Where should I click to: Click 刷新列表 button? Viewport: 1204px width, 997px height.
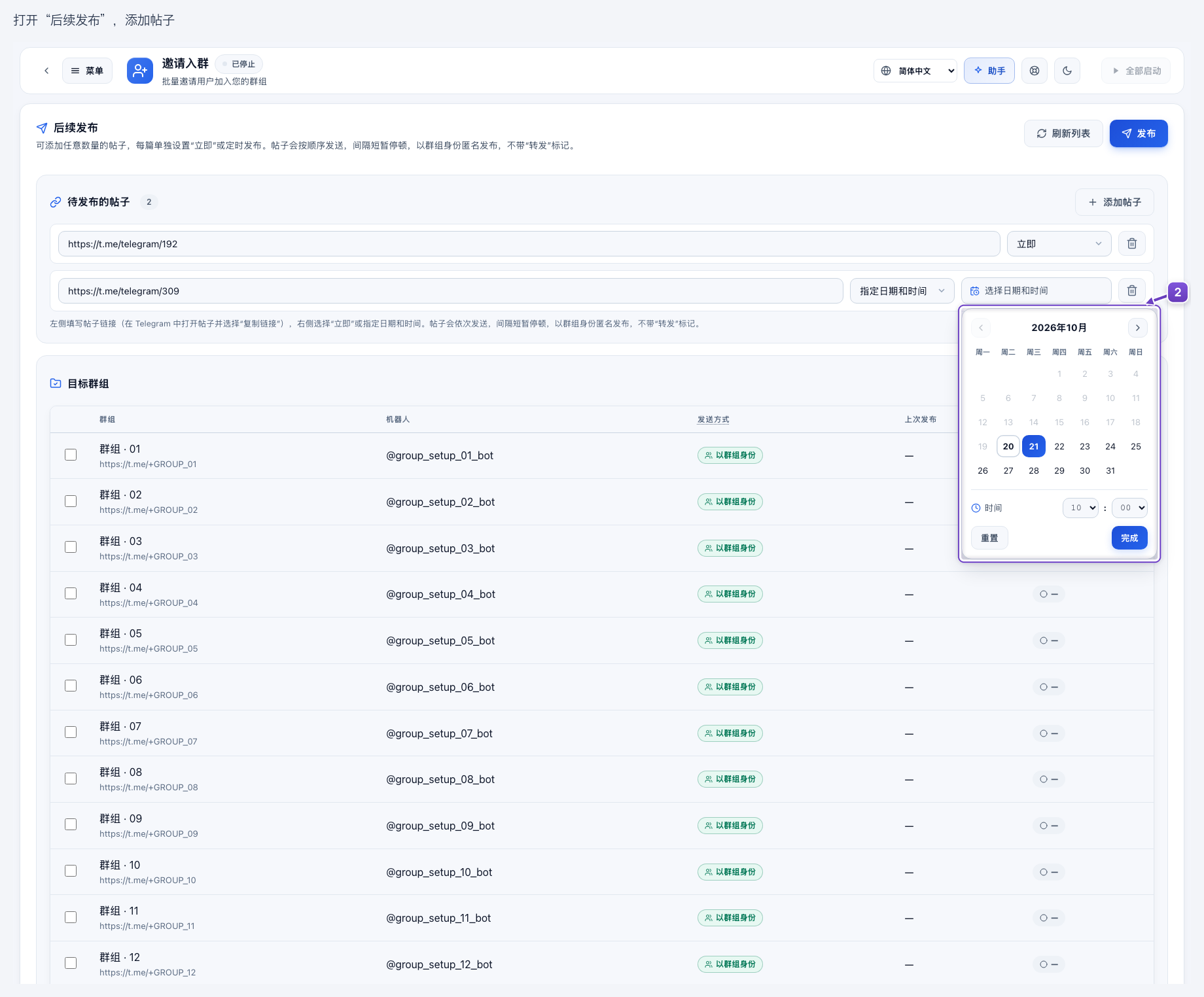pyautogui.click(x=1063, y=133)
